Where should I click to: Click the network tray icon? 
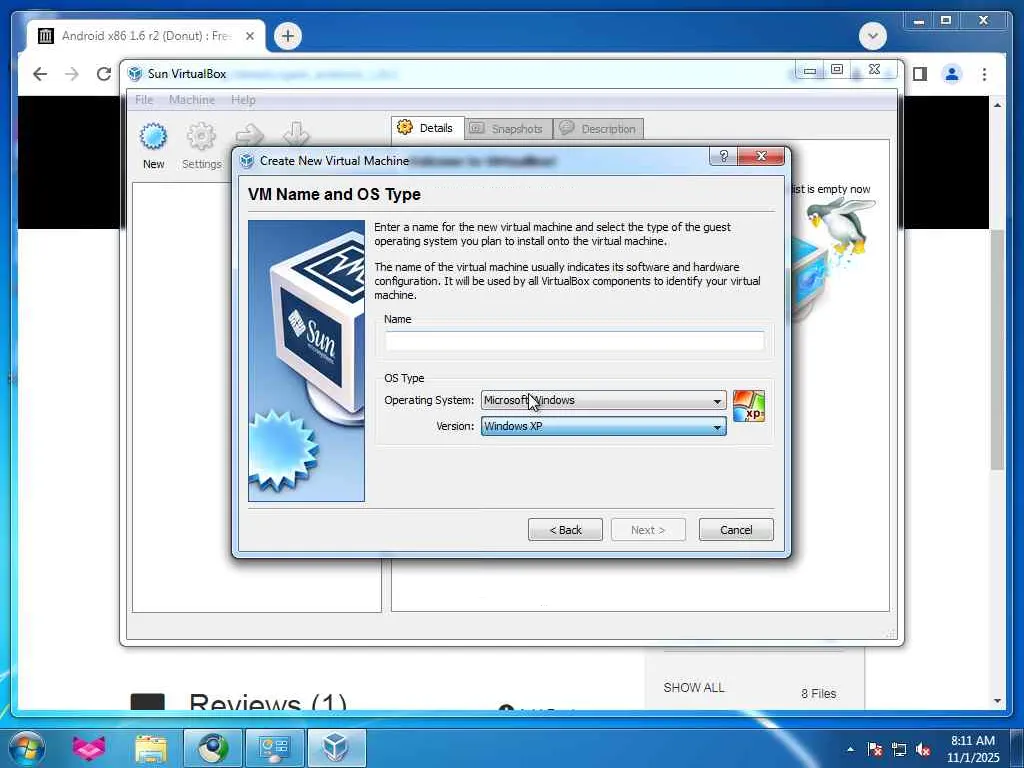(899, 749)
